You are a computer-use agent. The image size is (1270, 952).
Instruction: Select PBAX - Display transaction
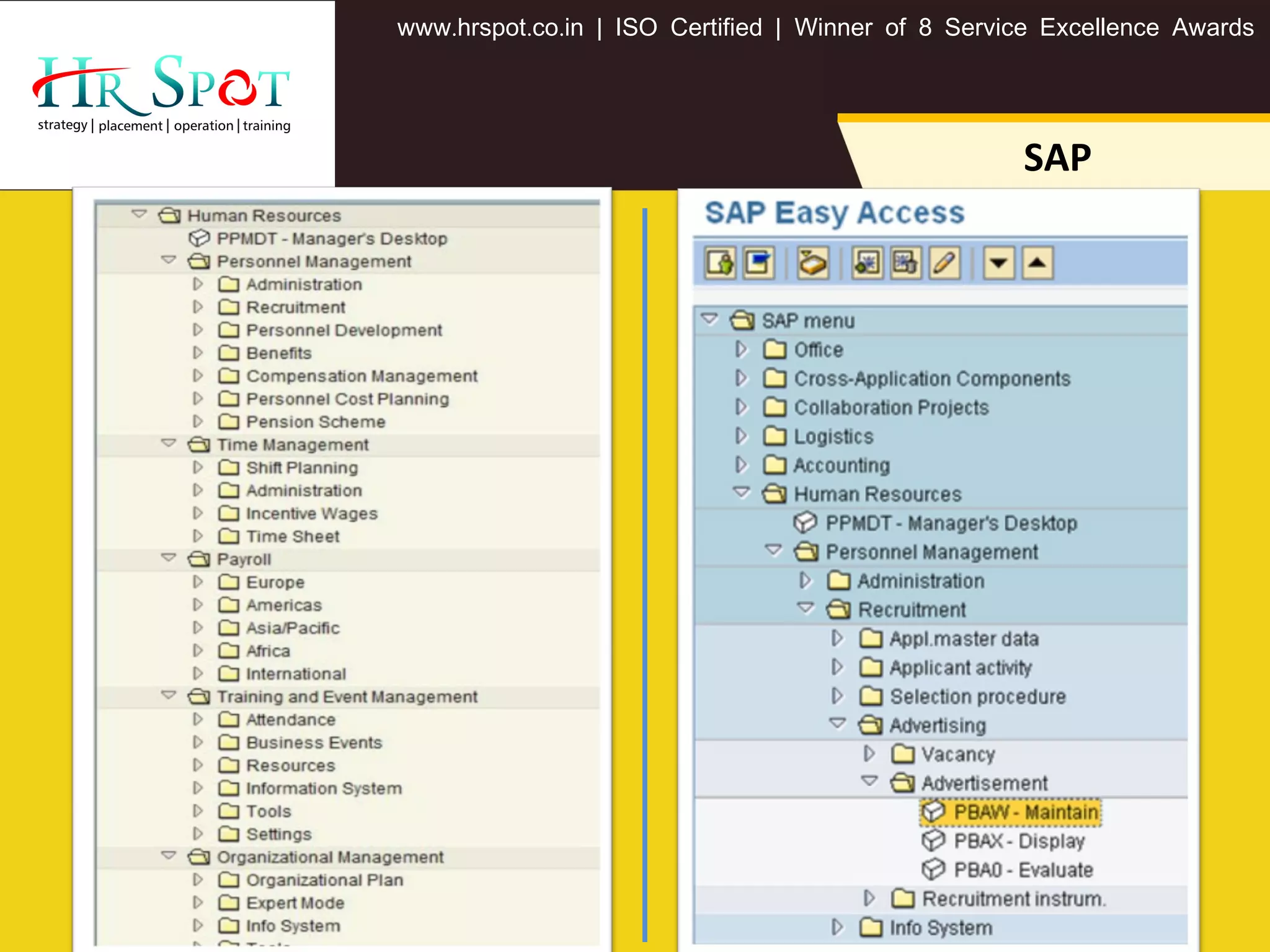click(x=1003, y=841)
